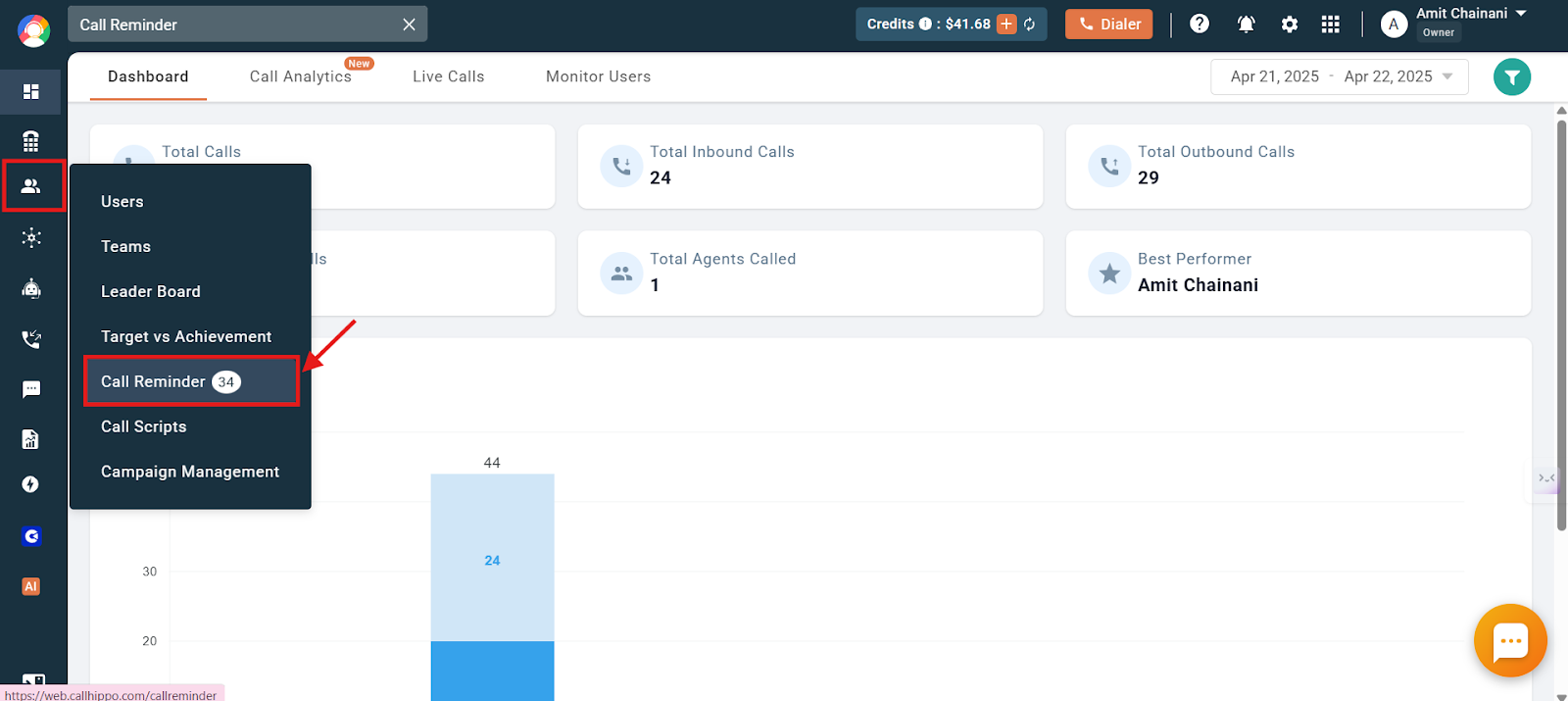Viewport: 1568px width, 701px height.
Task: Click the user avatar A
Action: point(1394,25)
